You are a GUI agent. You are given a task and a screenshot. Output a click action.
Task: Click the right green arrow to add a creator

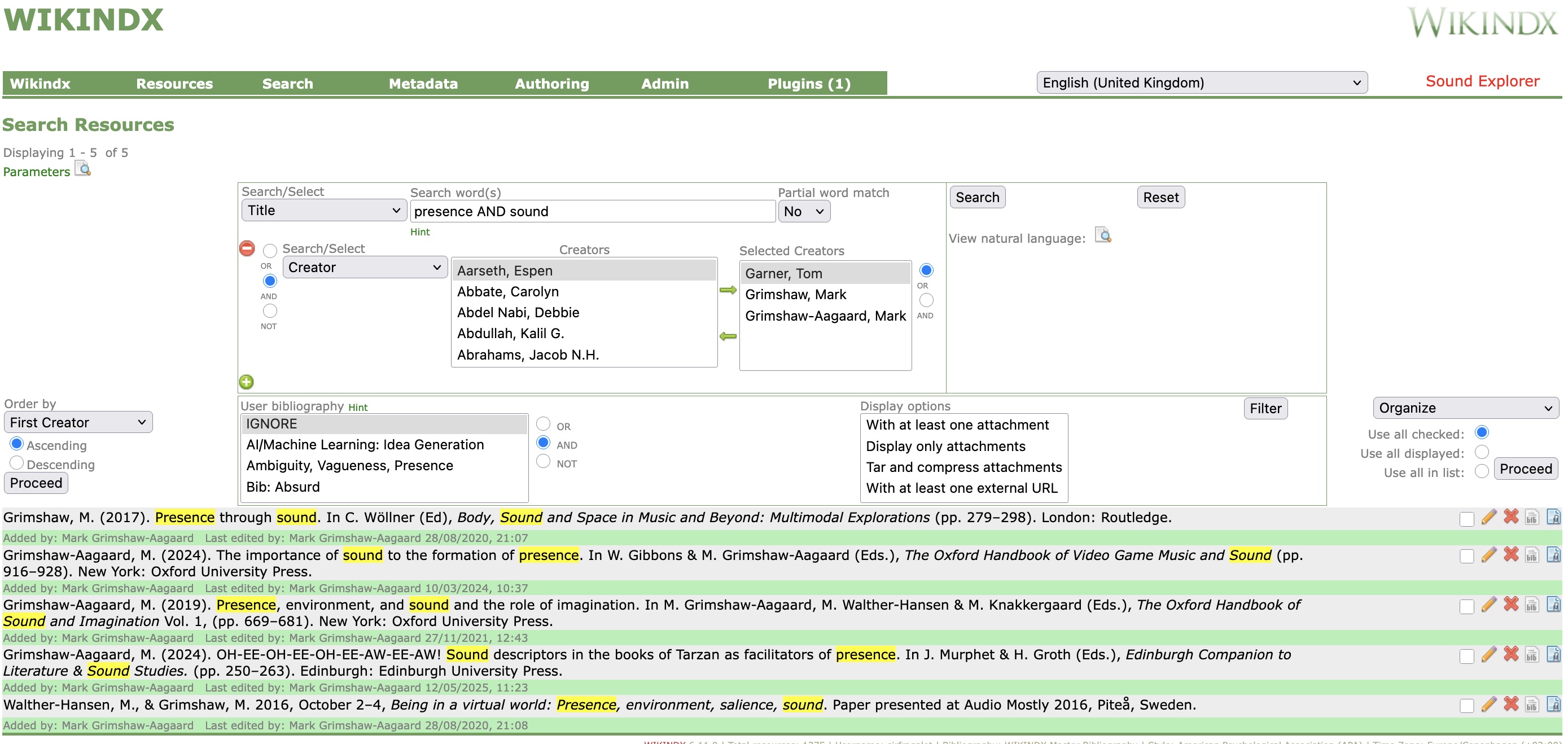point(728,291)
